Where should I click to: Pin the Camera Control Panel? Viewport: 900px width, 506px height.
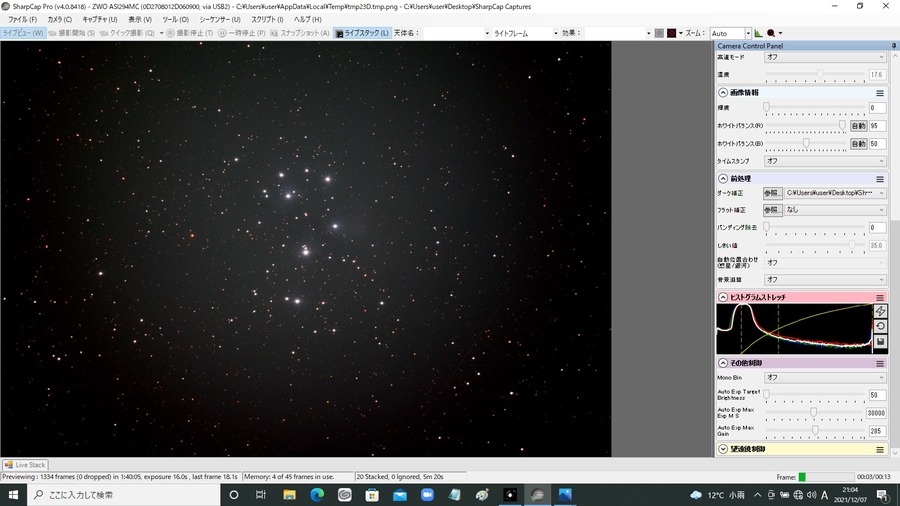pyautogui.click(x=894, y=45)
